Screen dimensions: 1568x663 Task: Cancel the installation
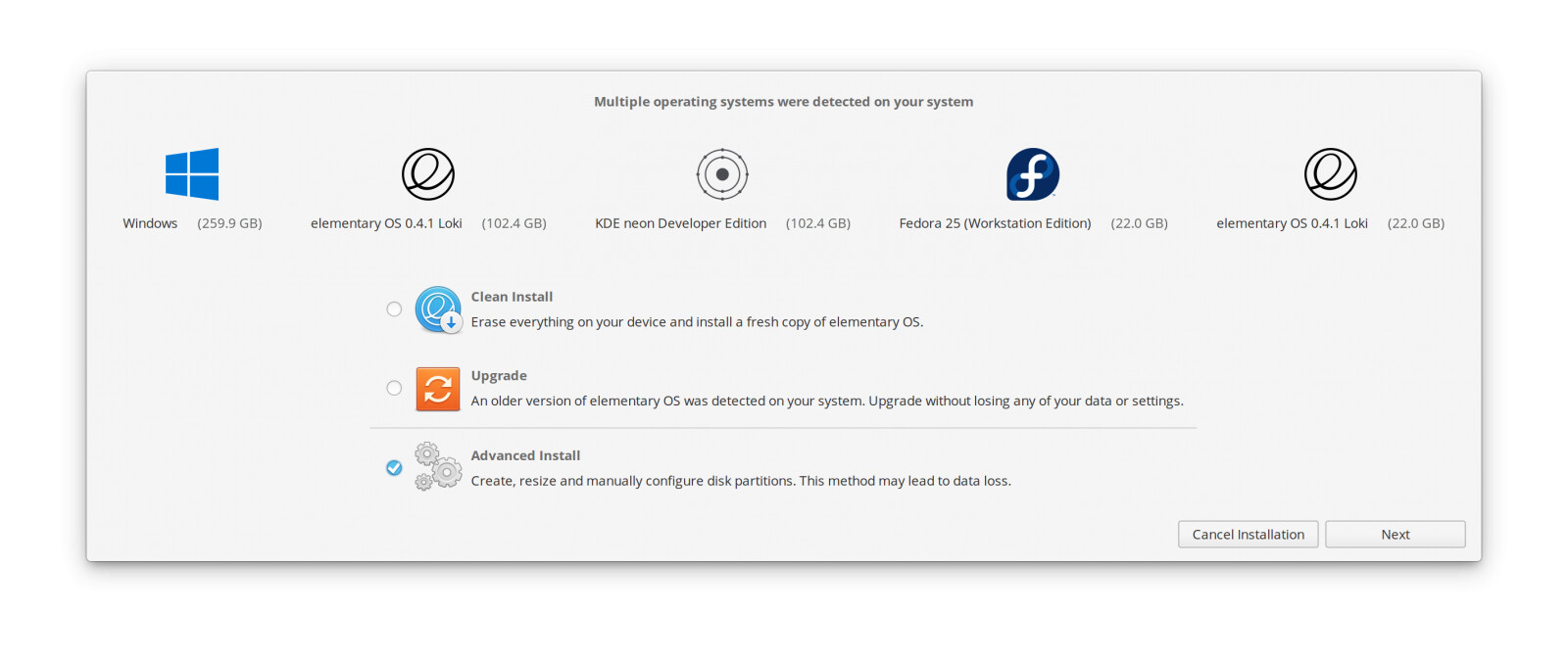(x=1248, y=535)
